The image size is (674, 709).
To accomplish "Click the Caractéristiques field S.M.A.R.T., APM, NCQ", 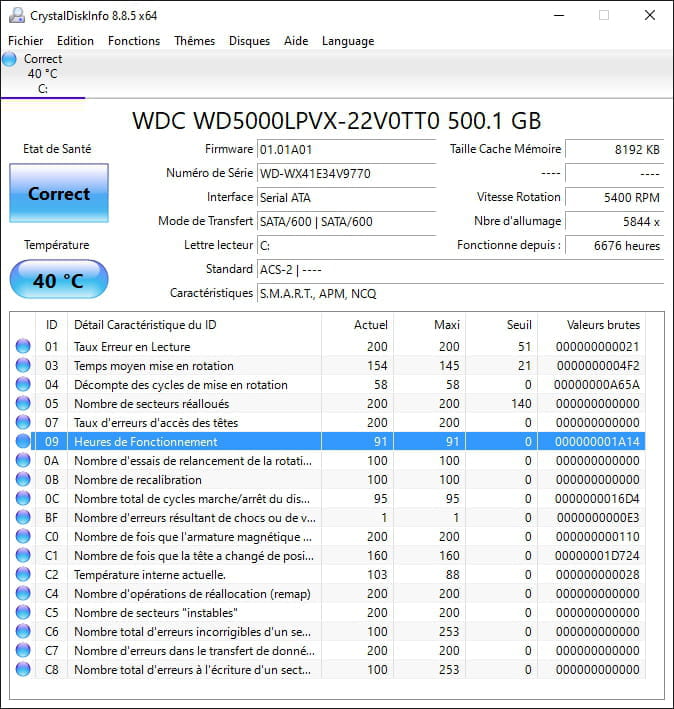I will tap(461, 294).
